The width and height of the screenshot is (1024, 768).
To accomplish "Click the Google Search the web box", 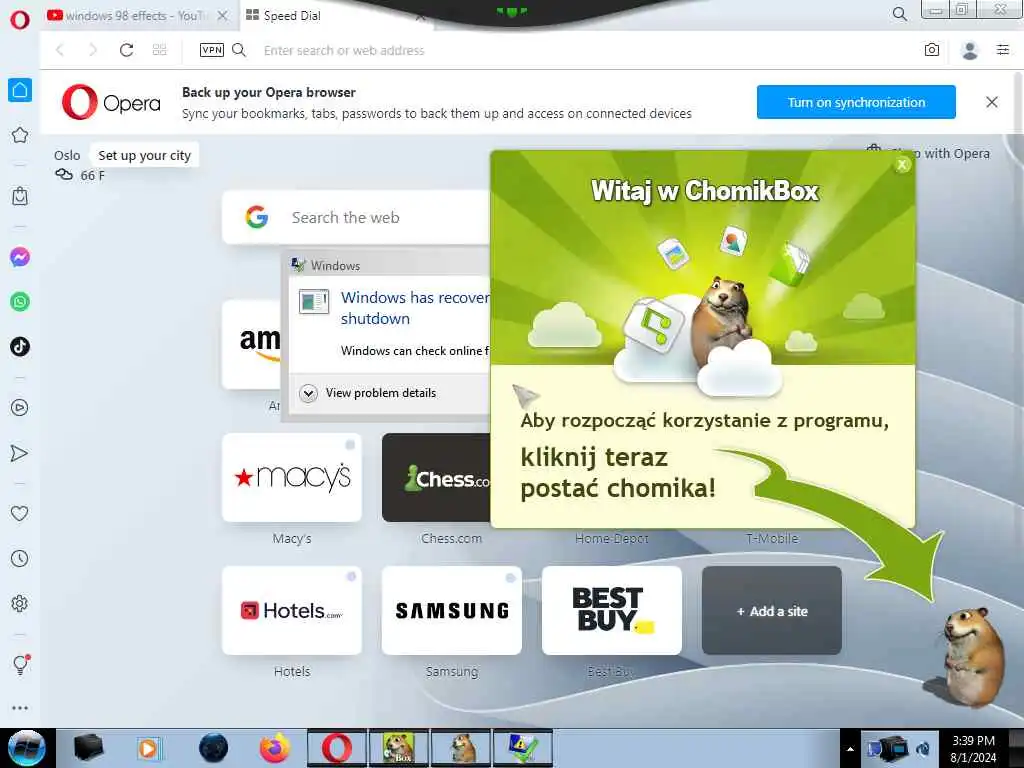I will [356, 217].
